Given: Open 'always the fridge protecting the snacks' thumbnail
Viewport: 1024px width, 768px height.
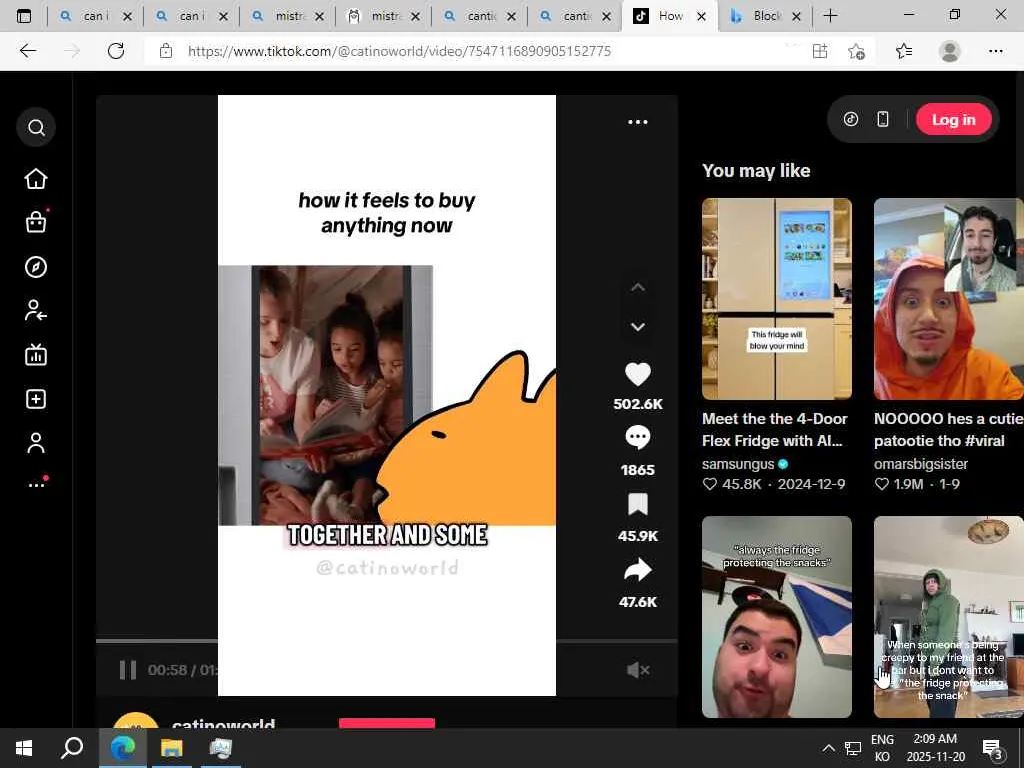Looking at the screenshot, I should pos(776,616).
